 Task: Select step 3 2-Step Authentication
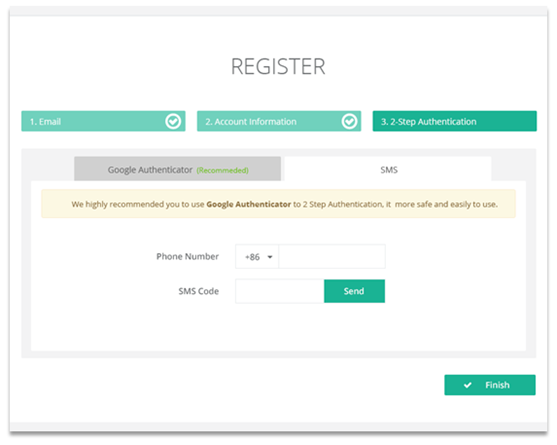click(455, 121)
